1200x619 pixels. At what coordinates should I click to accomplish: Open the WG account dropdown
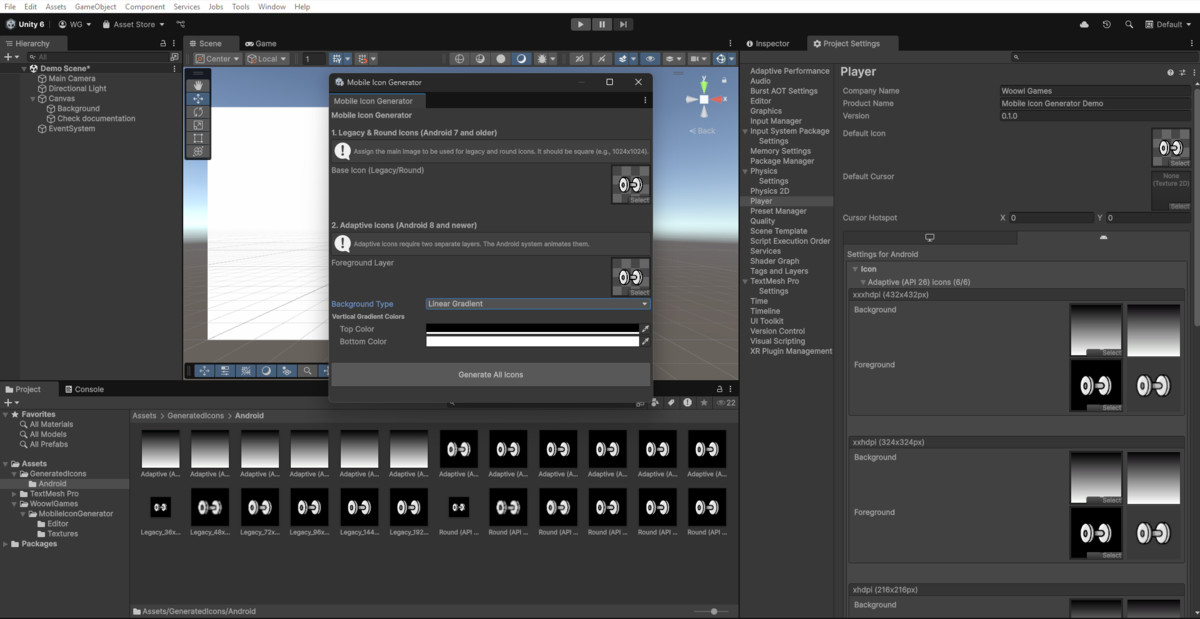click(75, 24)
